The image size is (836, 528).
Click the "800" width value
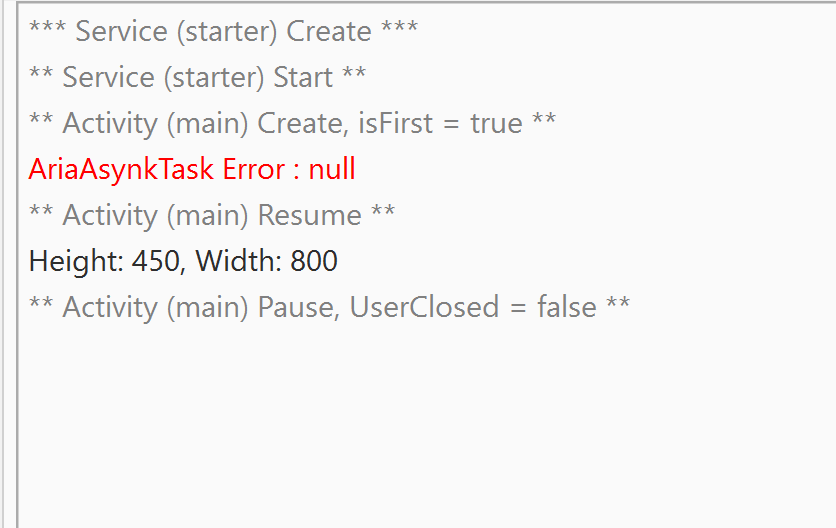pyautogui.click(x=314, y=261)
